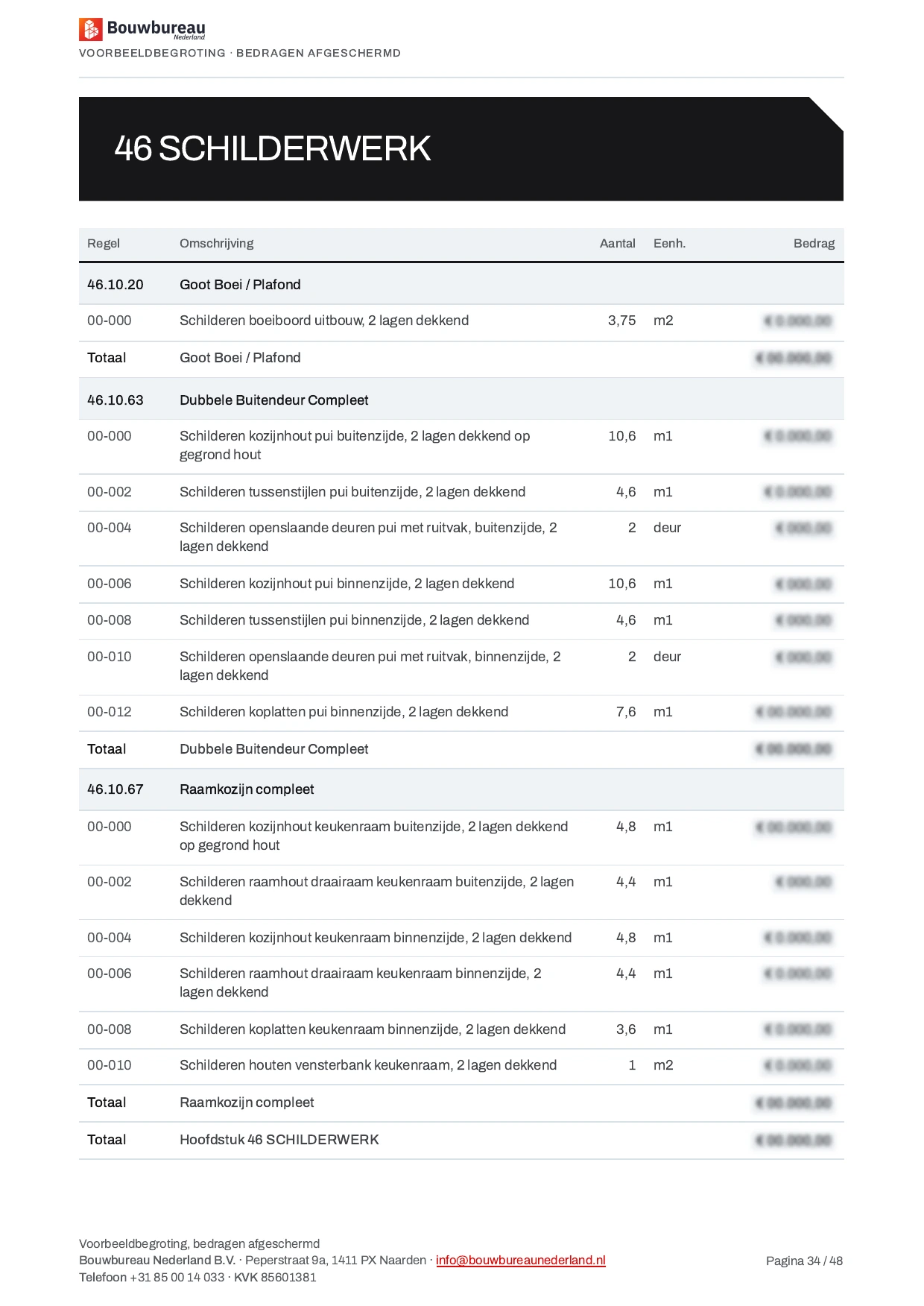
Task: Click "Schilderen kozijnhout keukenraam binnenzijde" description
Action: tap(376, 938)
